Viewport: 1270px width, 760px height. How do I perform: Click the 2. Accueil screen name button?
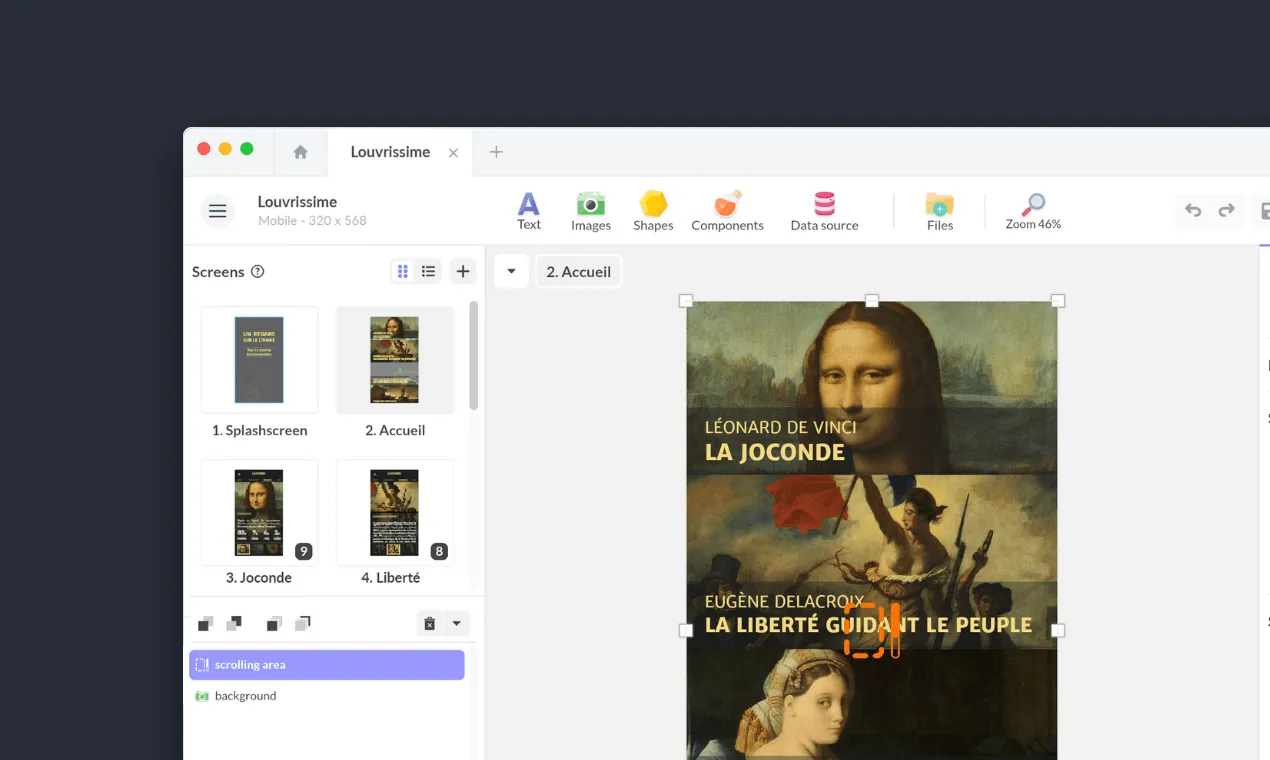pyautogui.click(x=578, y=272)
